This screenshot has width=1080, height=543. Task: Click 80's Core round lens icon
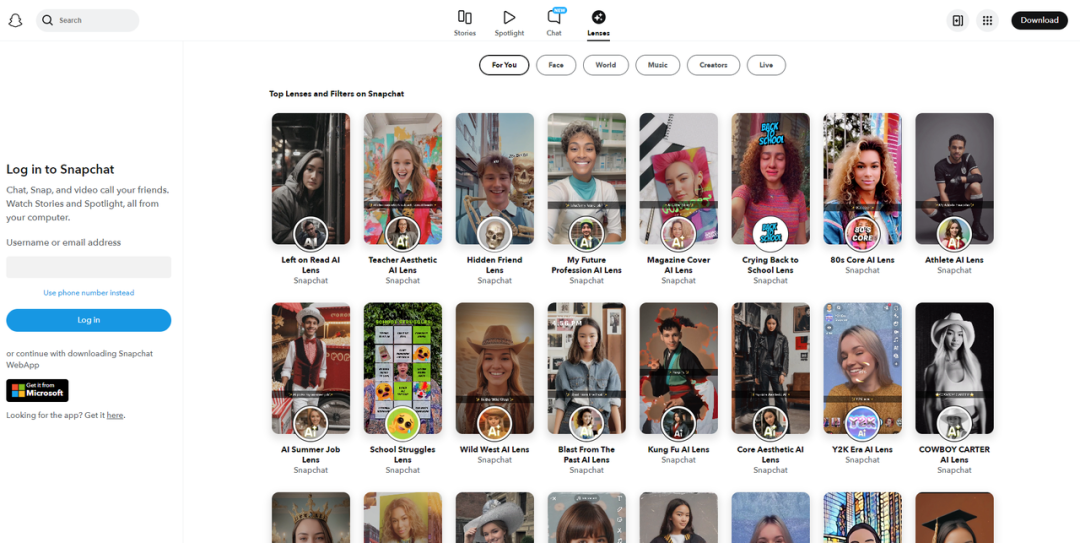click(862, 234)
